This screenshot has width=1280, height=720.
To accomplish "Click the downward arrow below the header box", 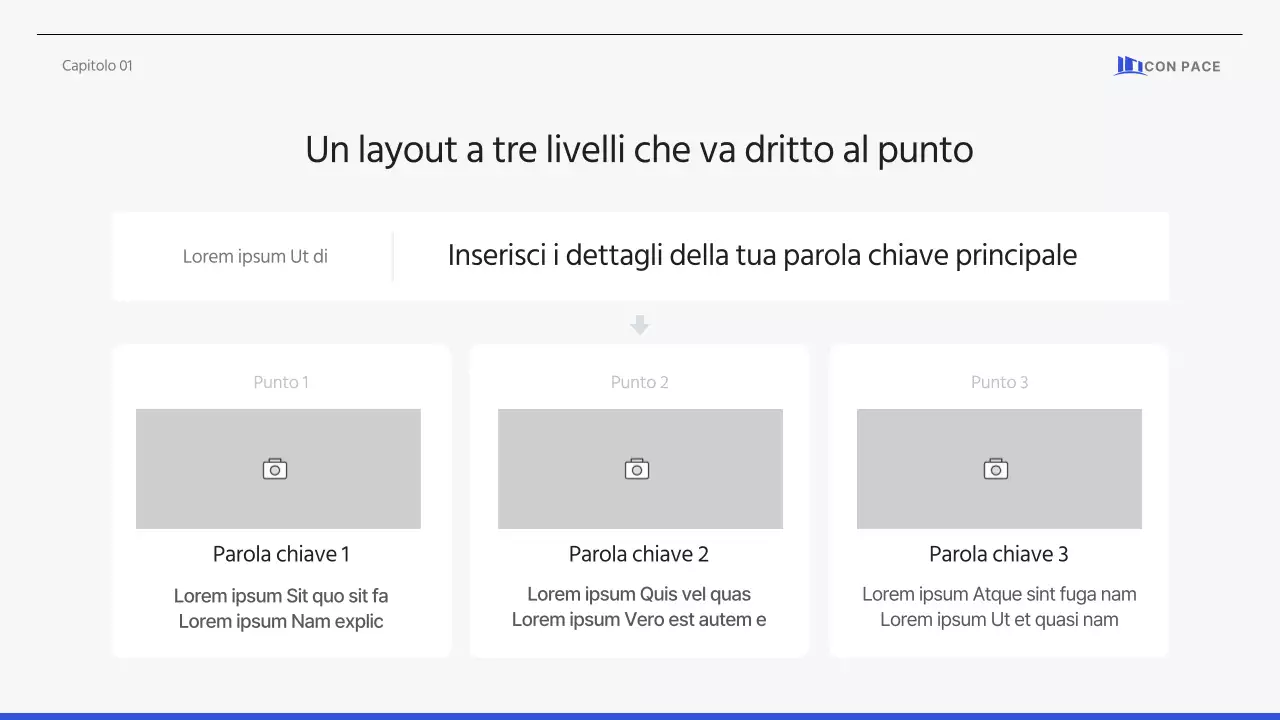I will tap(639, 324).
